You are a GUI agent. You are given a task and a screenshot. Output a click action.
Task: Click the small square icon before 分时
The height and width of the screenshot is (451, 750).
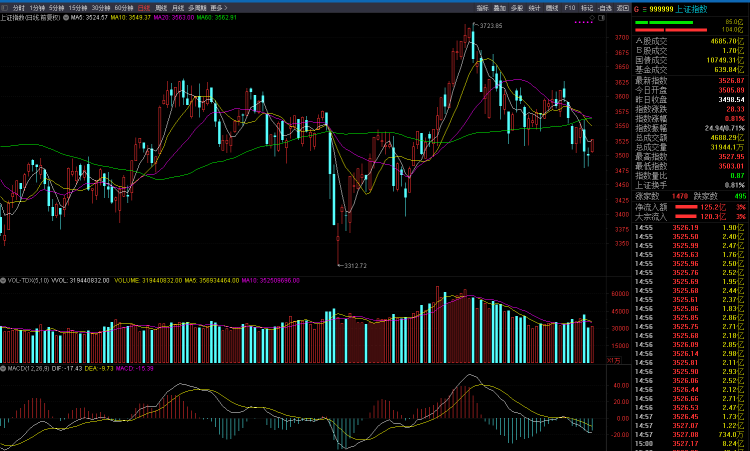[5, 7]
